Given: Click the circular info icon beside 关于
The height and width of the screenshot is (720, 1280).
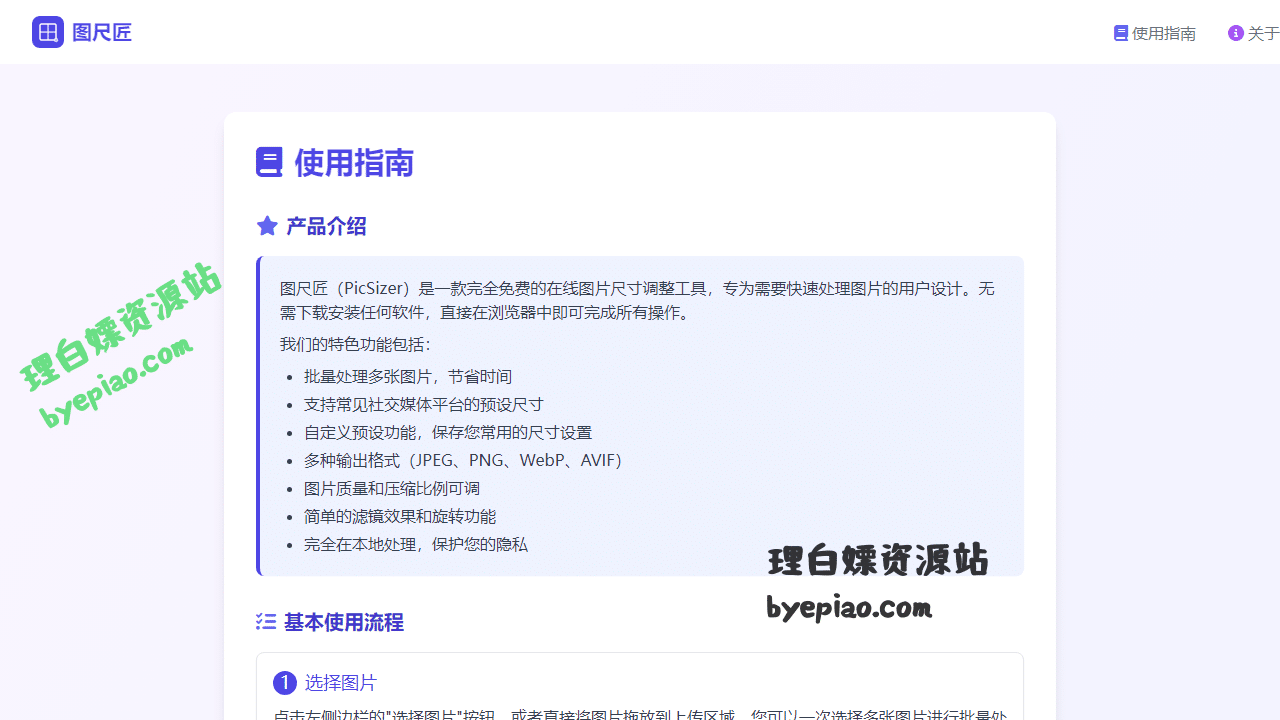Looking at the screenshot, I should [1235, 32].
